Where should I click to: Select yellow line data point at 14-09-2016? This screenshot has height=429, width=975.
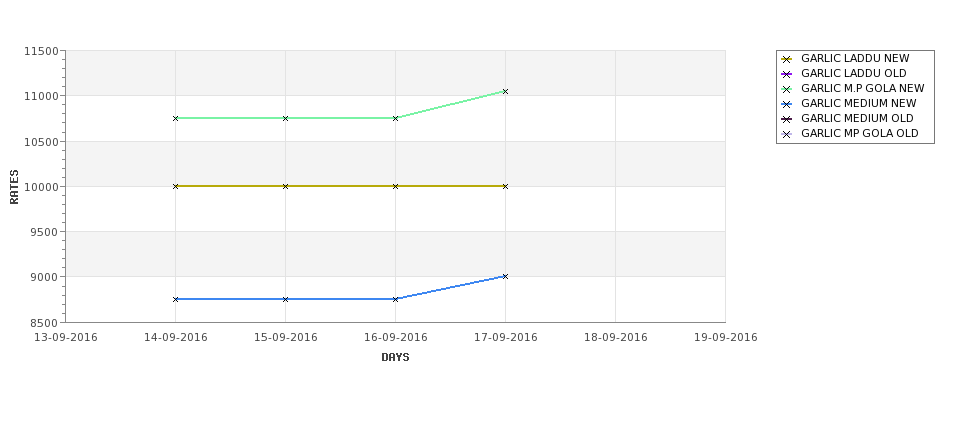(x=175, y=187)
